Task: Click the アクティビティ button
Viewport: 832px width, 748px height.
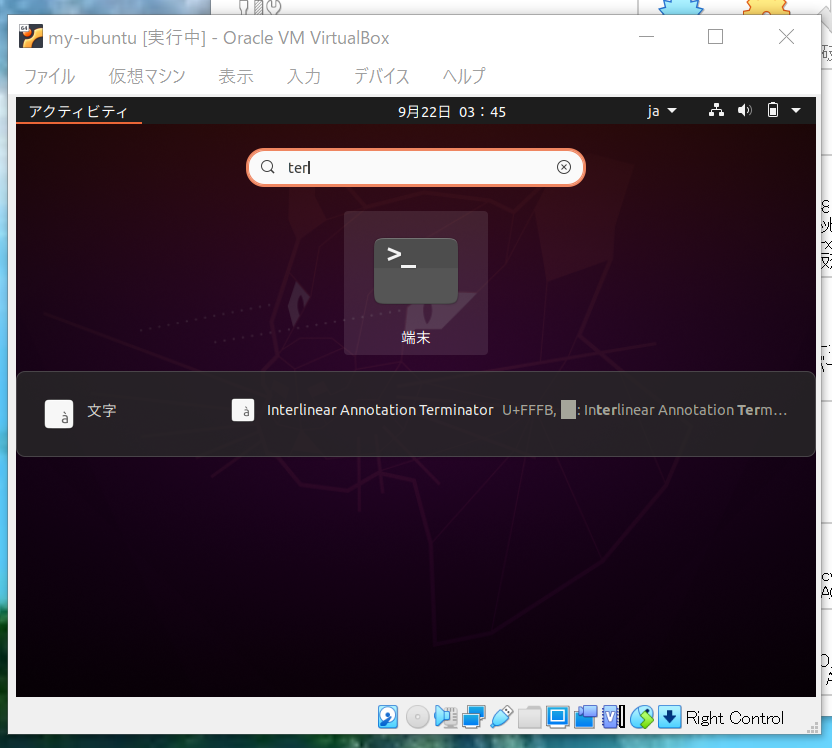Action: [78, 111]
